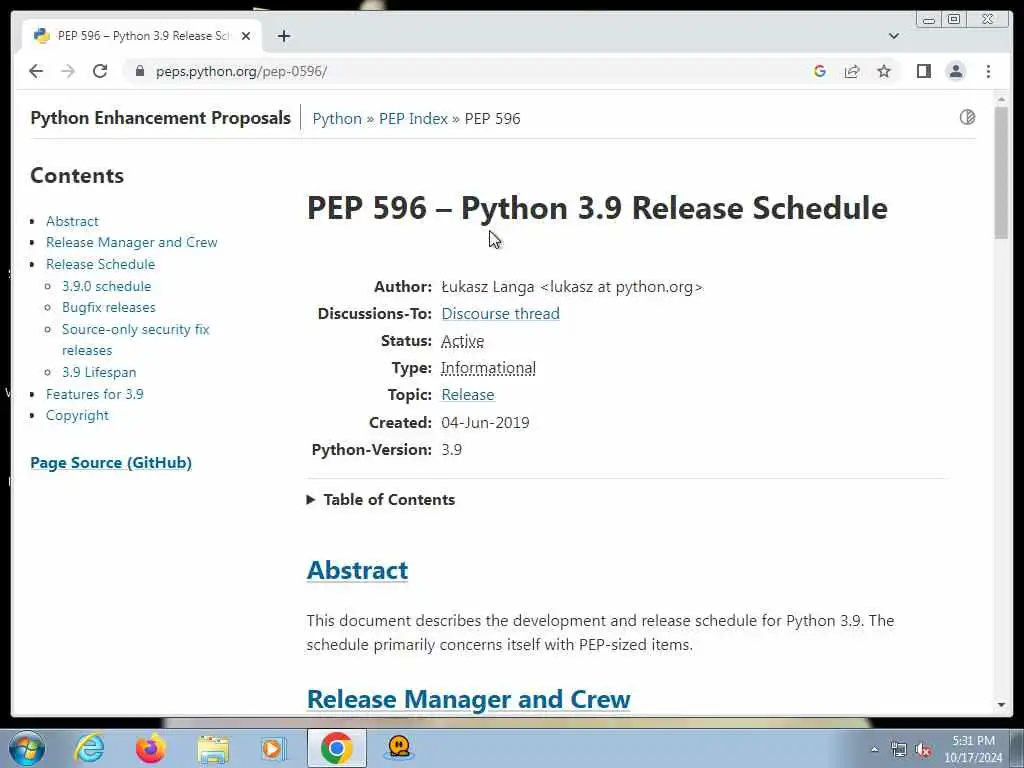The height and width of the screenshot is (768, 1024).
Task: Click the browser forward arrow
Action: coord(68,71)
